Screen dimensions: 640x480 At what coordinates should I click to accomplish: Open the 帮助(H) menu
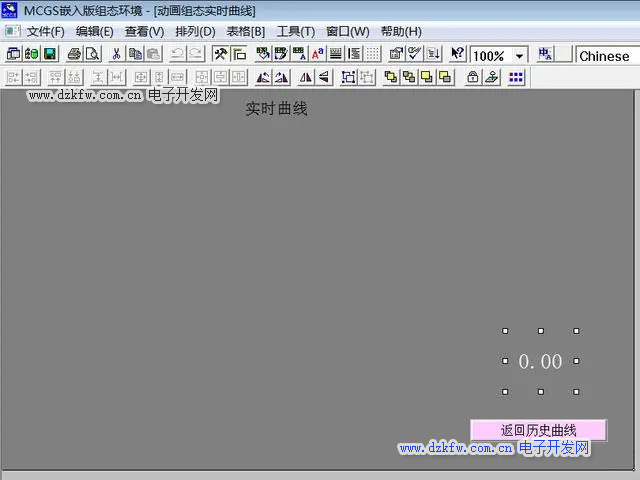tap(401, 31)
